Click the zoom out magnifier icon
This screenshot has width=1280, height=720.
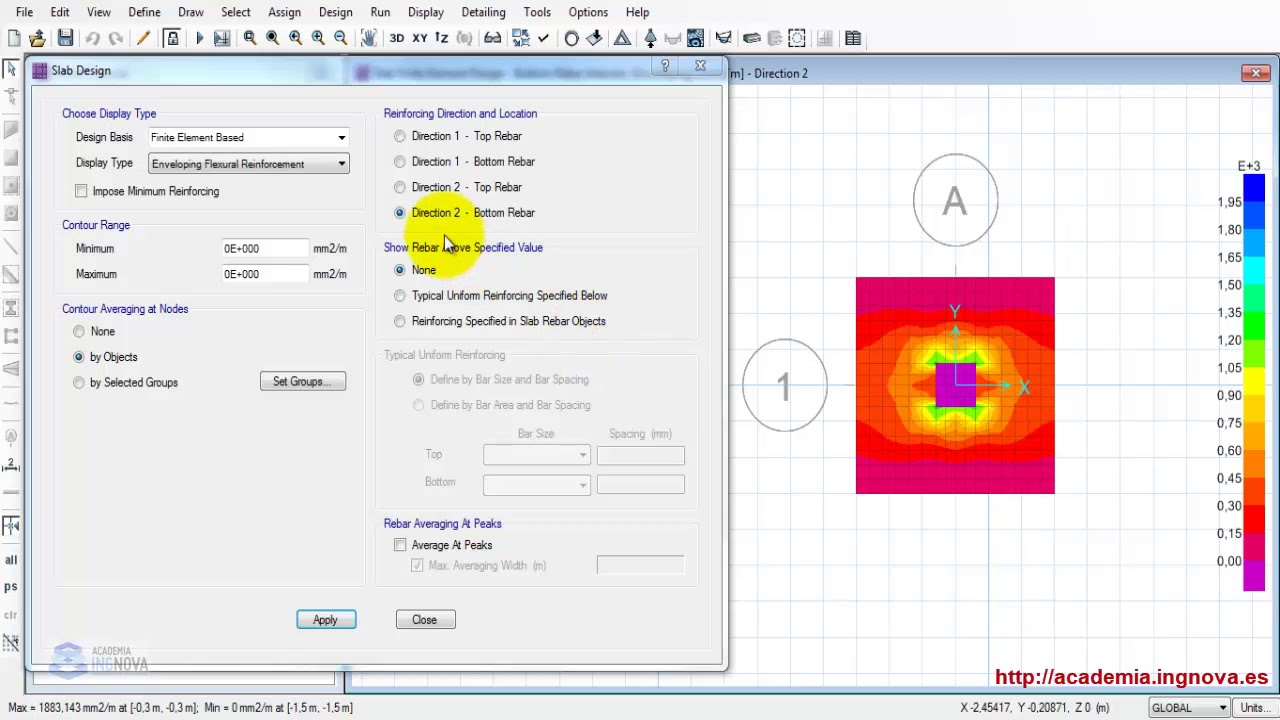(341, 38)
